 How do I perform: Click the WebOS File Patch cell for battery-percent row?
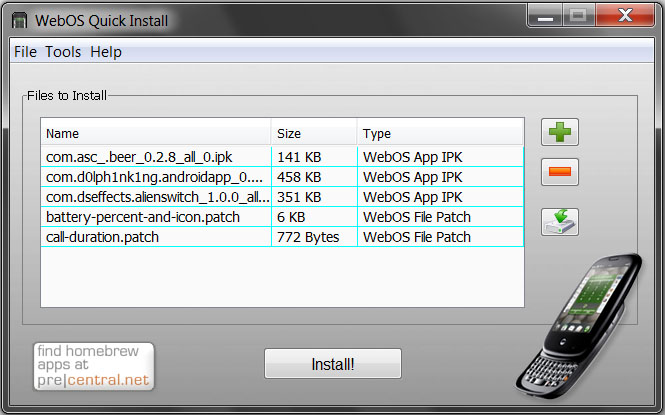pyautogui.click(x=441, y=217)
